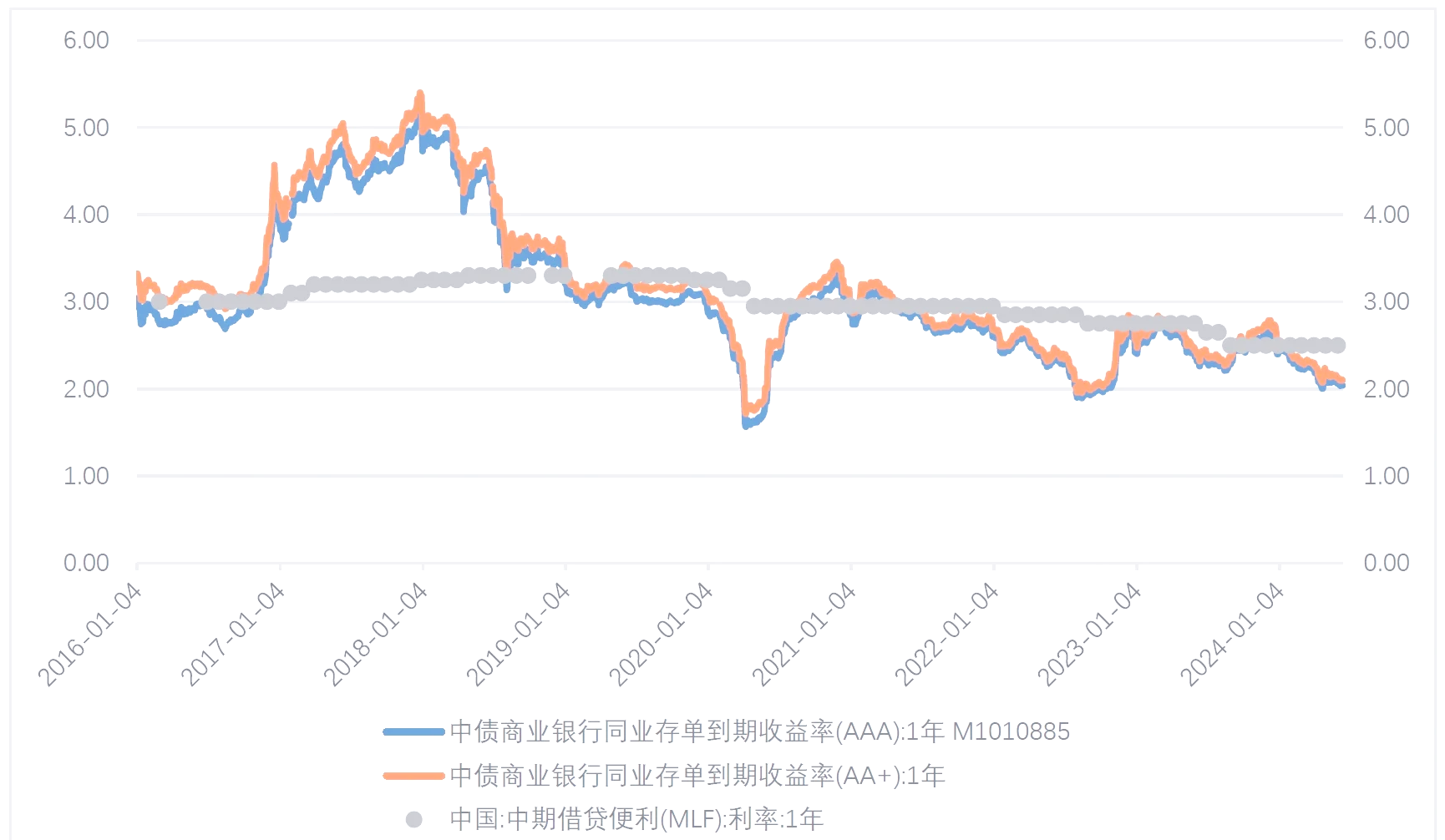
Task: Click the 0.00 label on left axis
Action: pyautogui.click(x=86, y=563)
